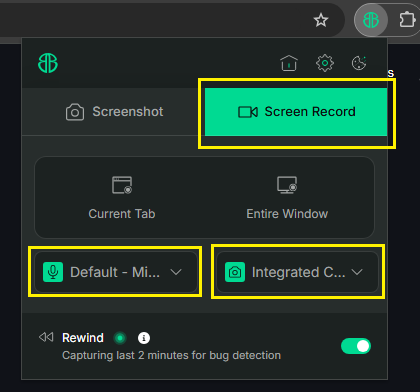Click the 'Capturing last 2 minutes for bug detection' text
The width and height of the screenshot is (420, 392).
tap(171, 355)
